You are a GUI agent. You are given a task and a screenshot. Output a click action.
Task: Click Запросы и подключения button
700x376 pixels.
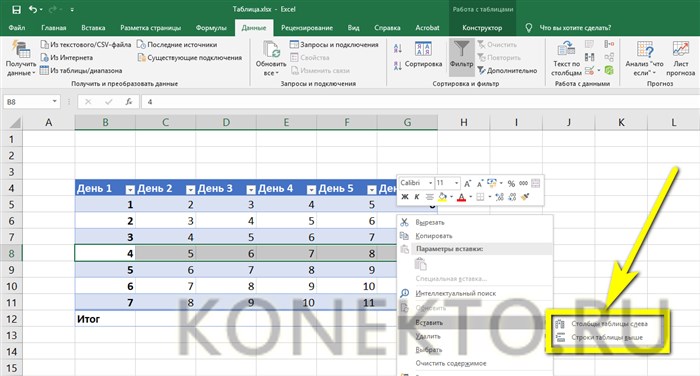(x=334, y=45)
